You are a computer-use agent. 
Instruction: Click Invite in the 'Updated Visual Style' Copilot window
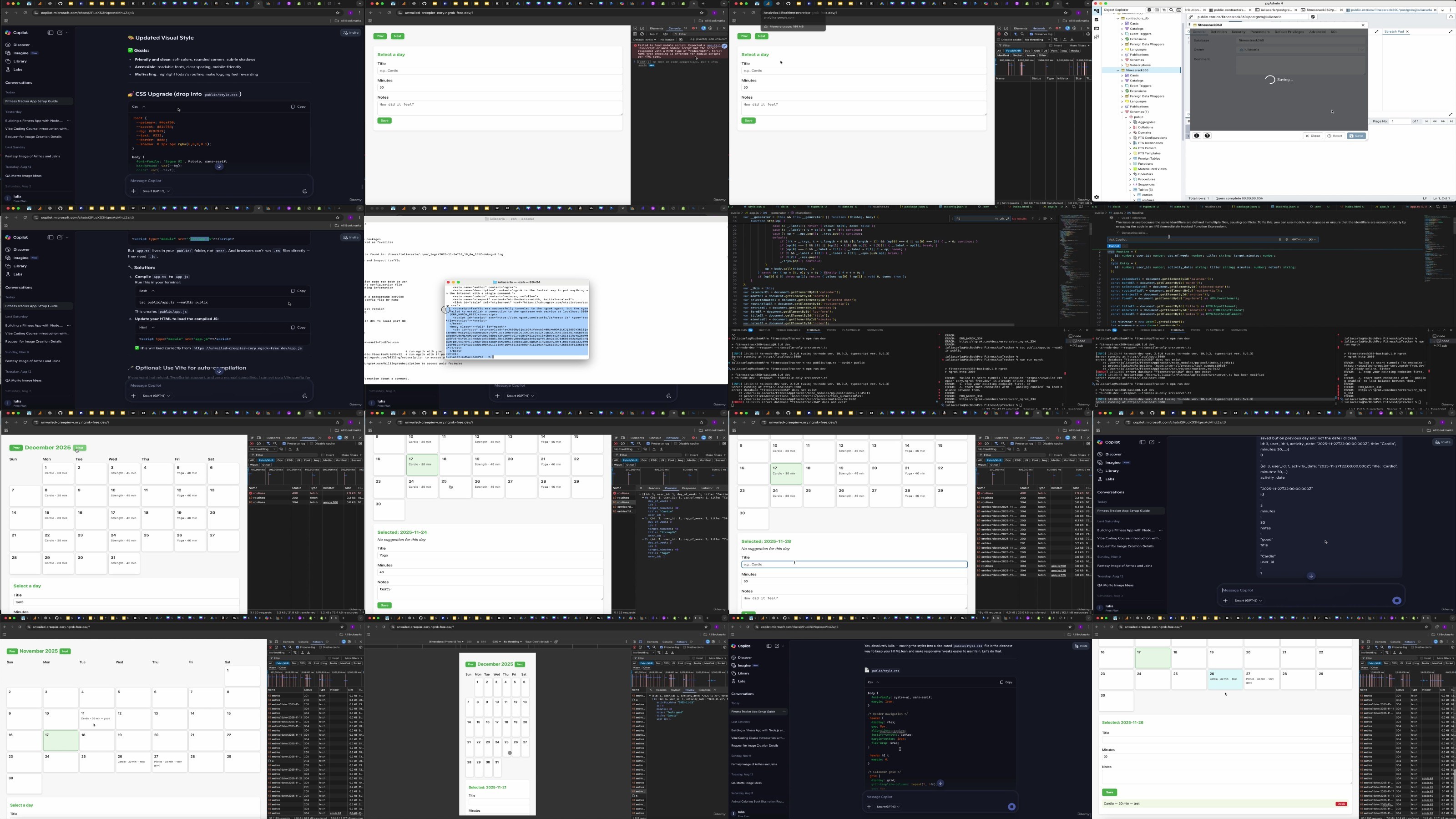click(351, 33)
